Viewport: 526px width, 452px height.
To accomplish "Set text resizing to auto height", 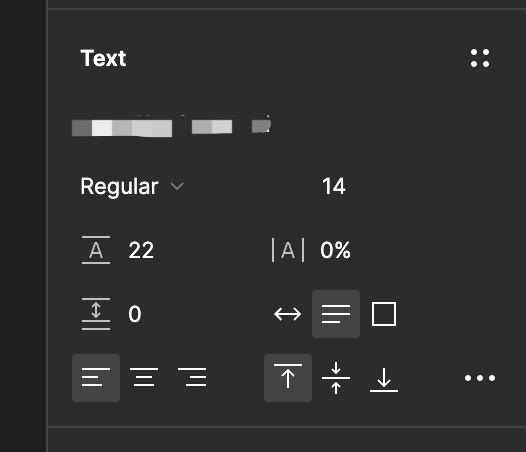I will tap(336, 314).
